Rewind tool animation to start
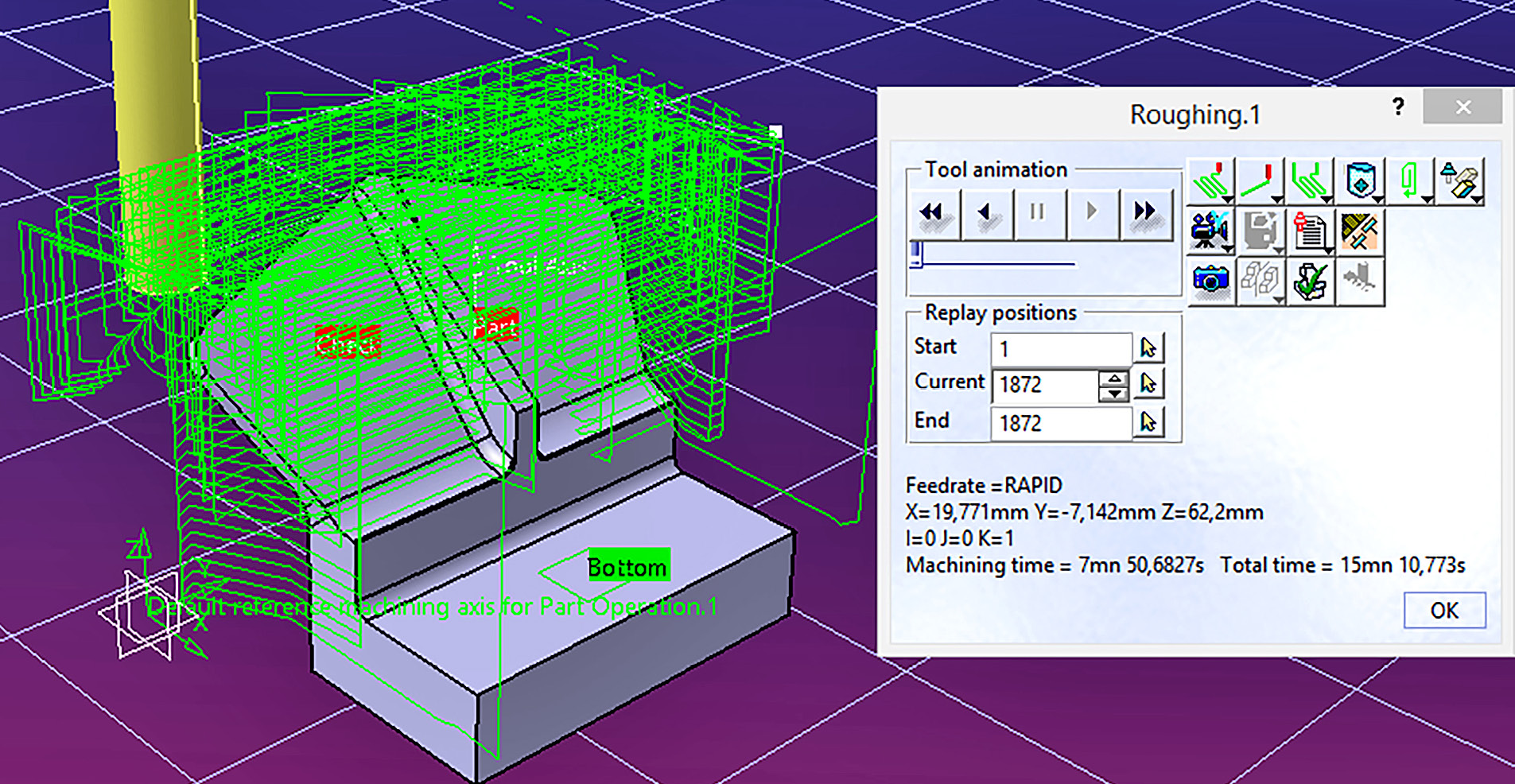 tap(932, 213)
